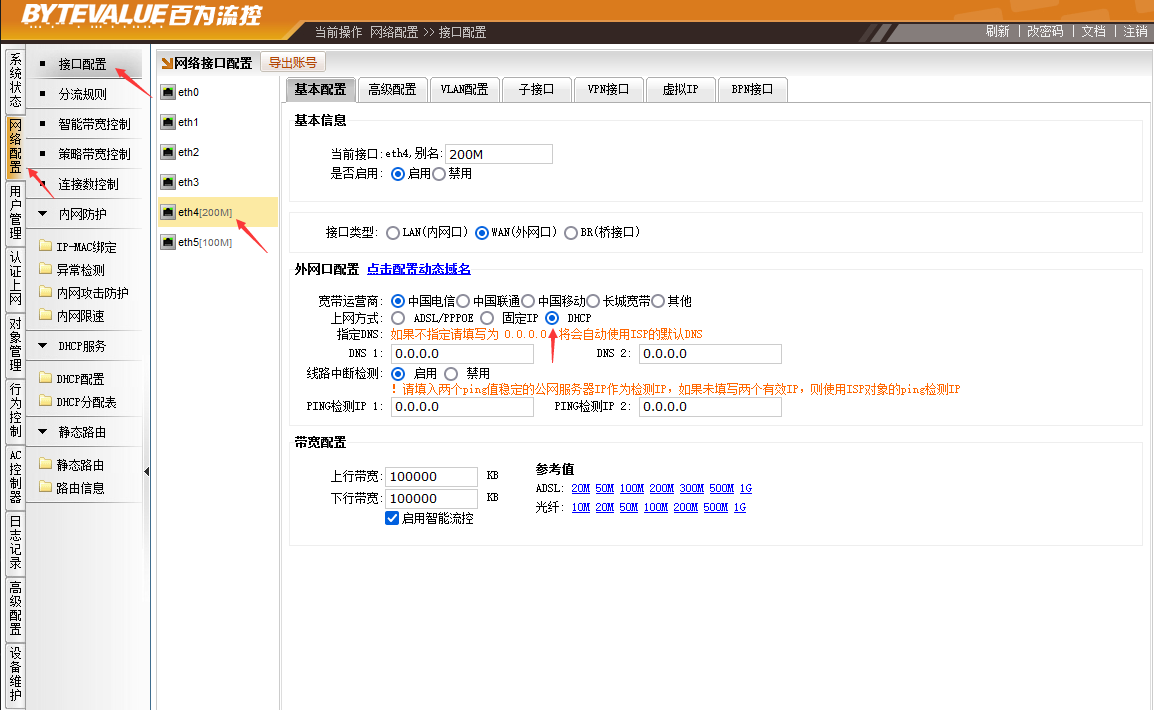Screen dimensions: 1154x710
Task: Switch to the VLAN配置 tab
Action: click(x=464, y=89)
